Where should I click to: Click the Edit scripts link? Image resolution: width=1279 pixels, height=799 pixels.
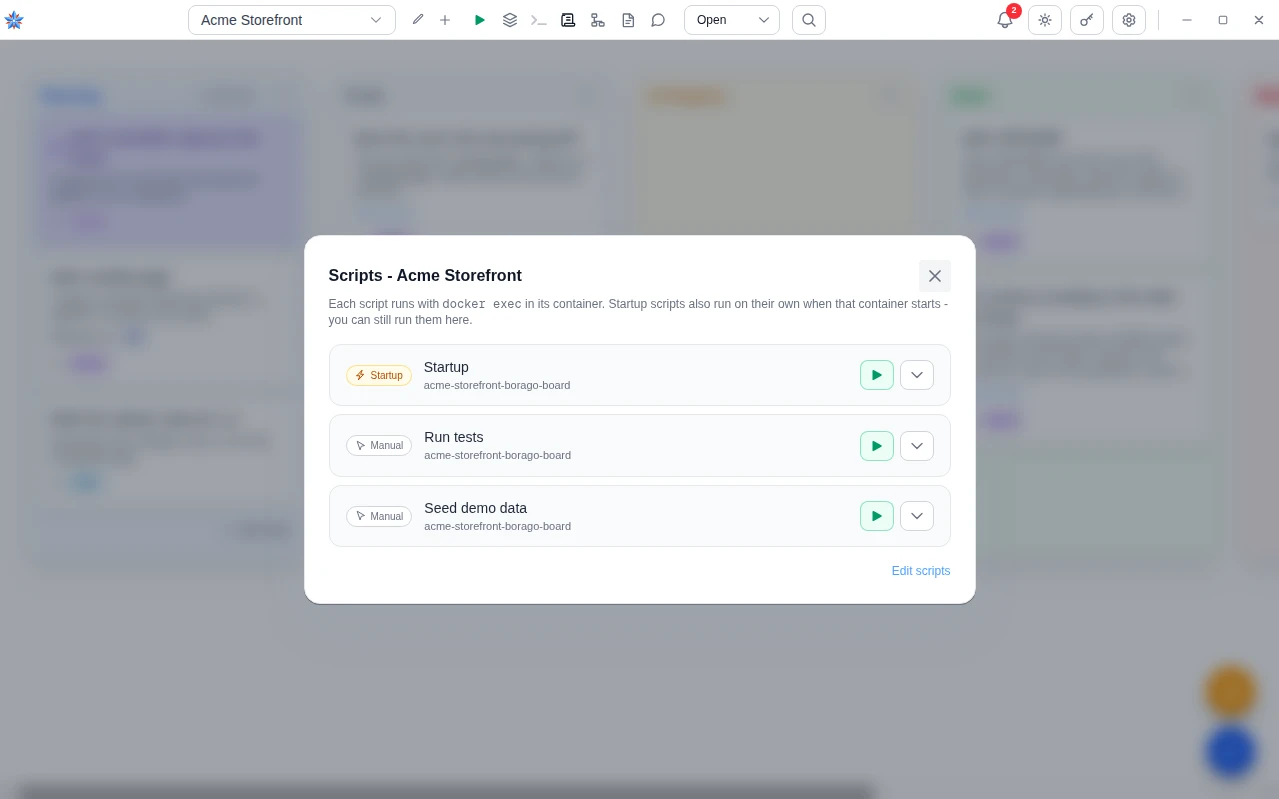point(921,571)
